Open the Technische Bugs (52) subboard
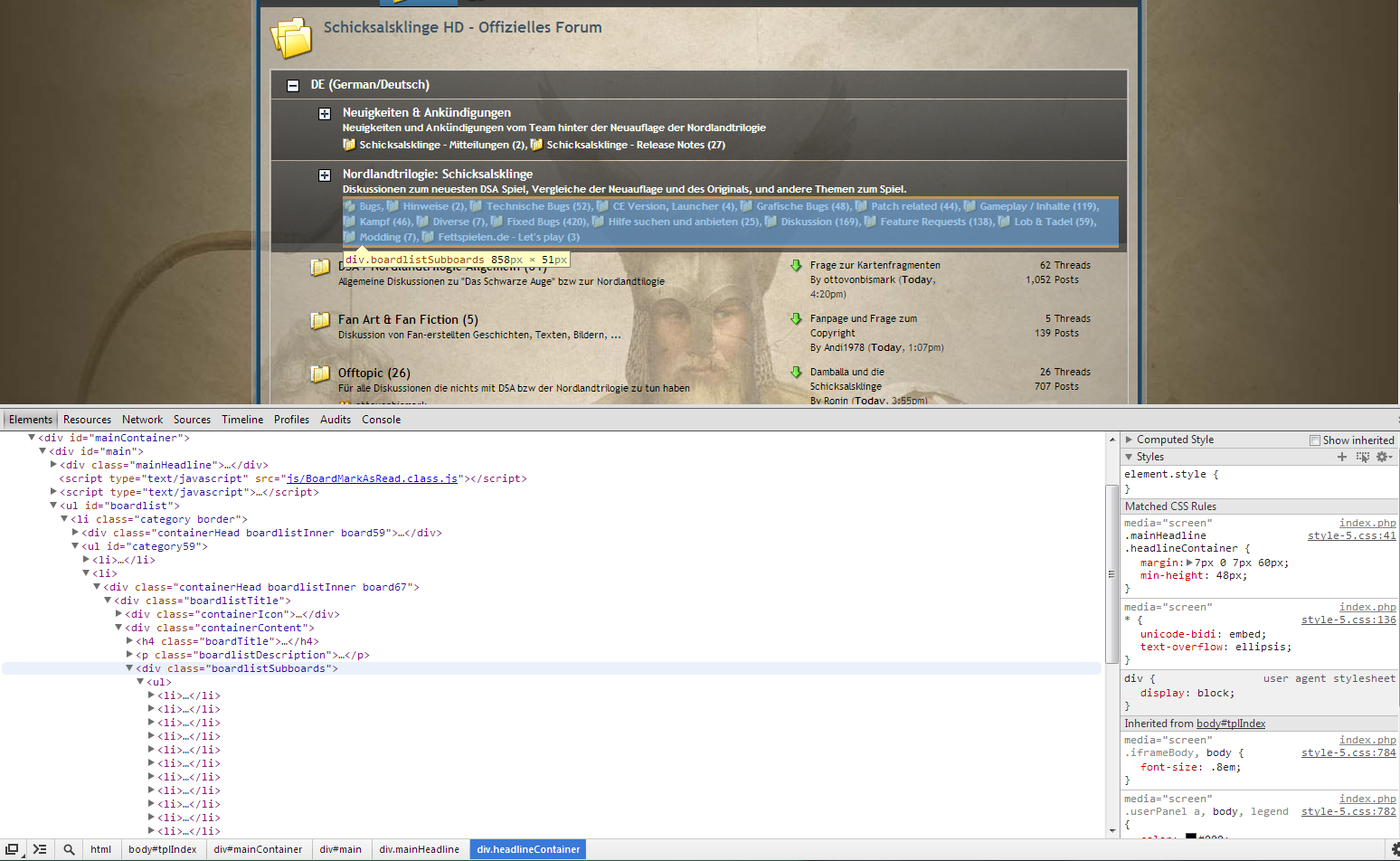The height and width of the screenshot is (861, 1400). coord(538,206)
